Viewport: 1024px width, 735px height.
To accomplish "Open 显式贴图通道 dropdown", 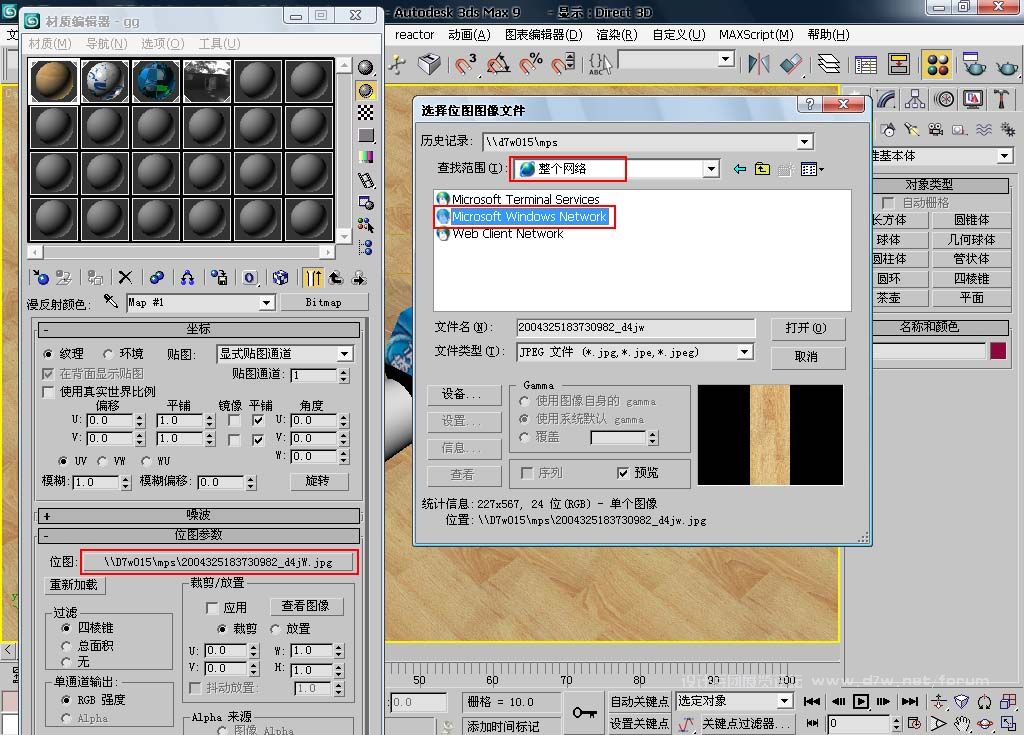I will (x=344, y=354).
